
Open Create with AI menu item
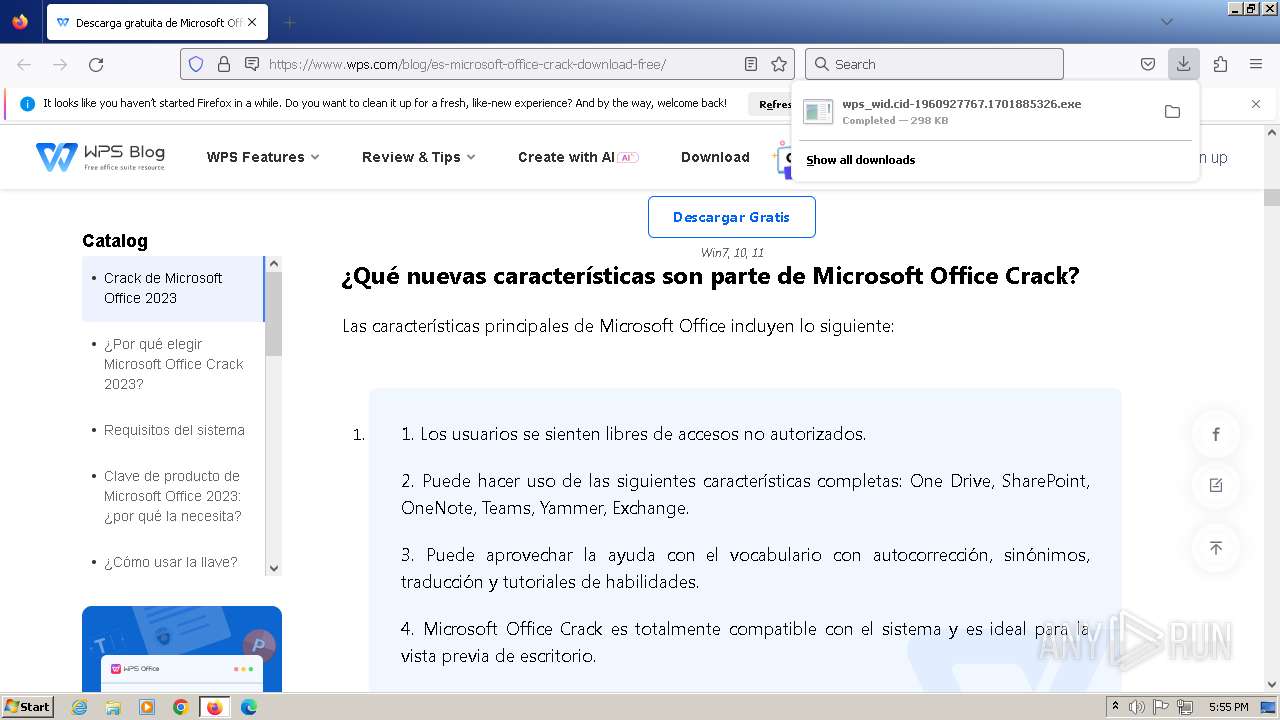pos(578,157)
